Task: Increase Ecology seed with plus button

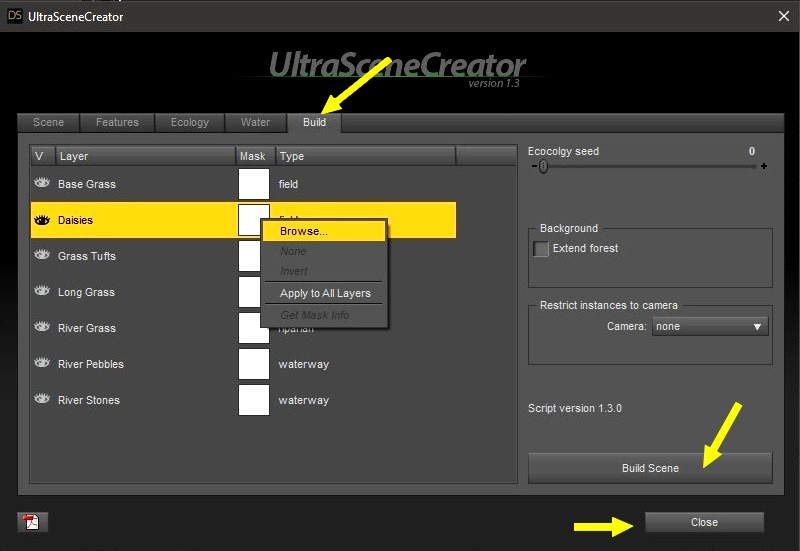Action: pyautogui.click(x=764, y=166)
